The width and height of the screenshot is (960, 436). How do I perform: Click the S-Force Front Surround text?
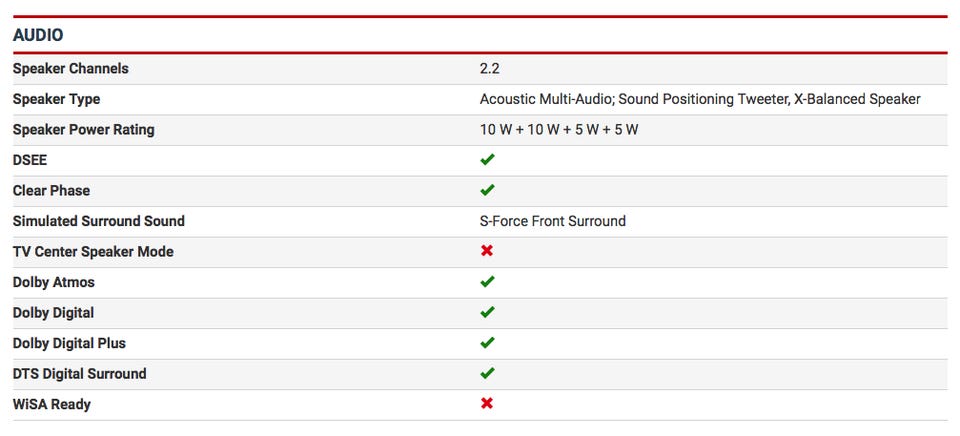click(x=552, y=221)
